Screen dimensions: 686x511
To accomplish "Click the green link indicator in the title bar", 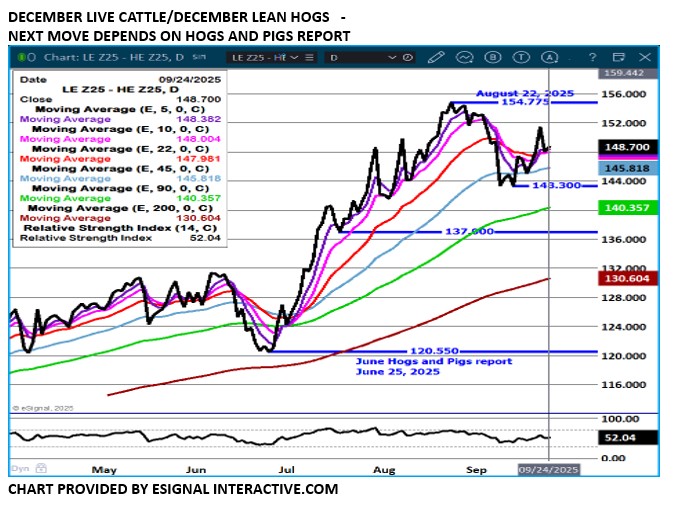I will coord(21,57).
